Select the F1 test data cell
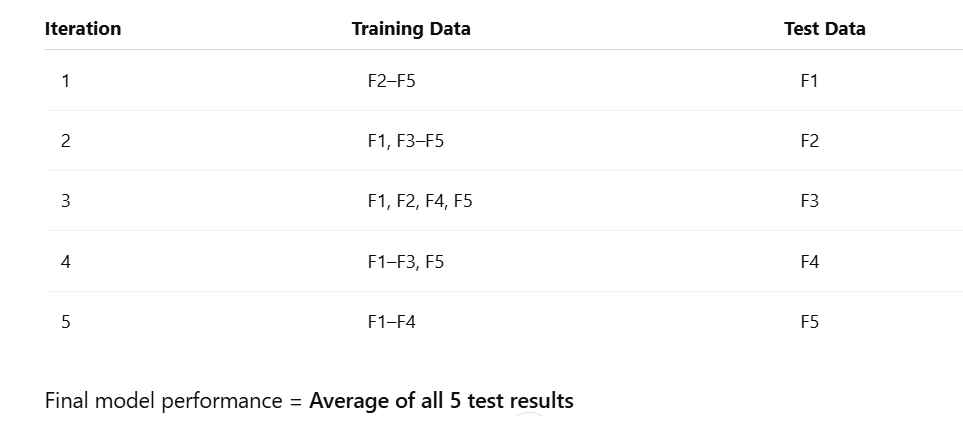963x432 pixels. (809, 81)
